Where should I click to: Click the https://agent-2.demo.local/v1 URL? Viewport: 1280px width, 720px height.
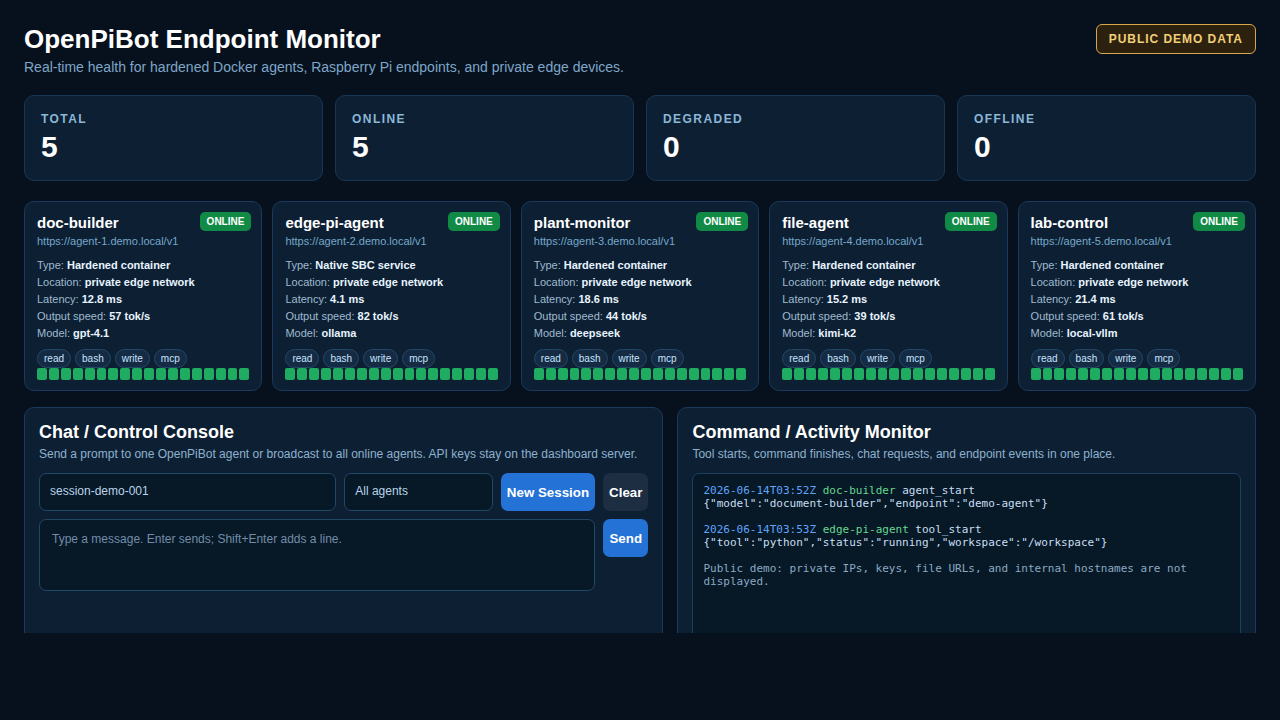tap(356, 241)
